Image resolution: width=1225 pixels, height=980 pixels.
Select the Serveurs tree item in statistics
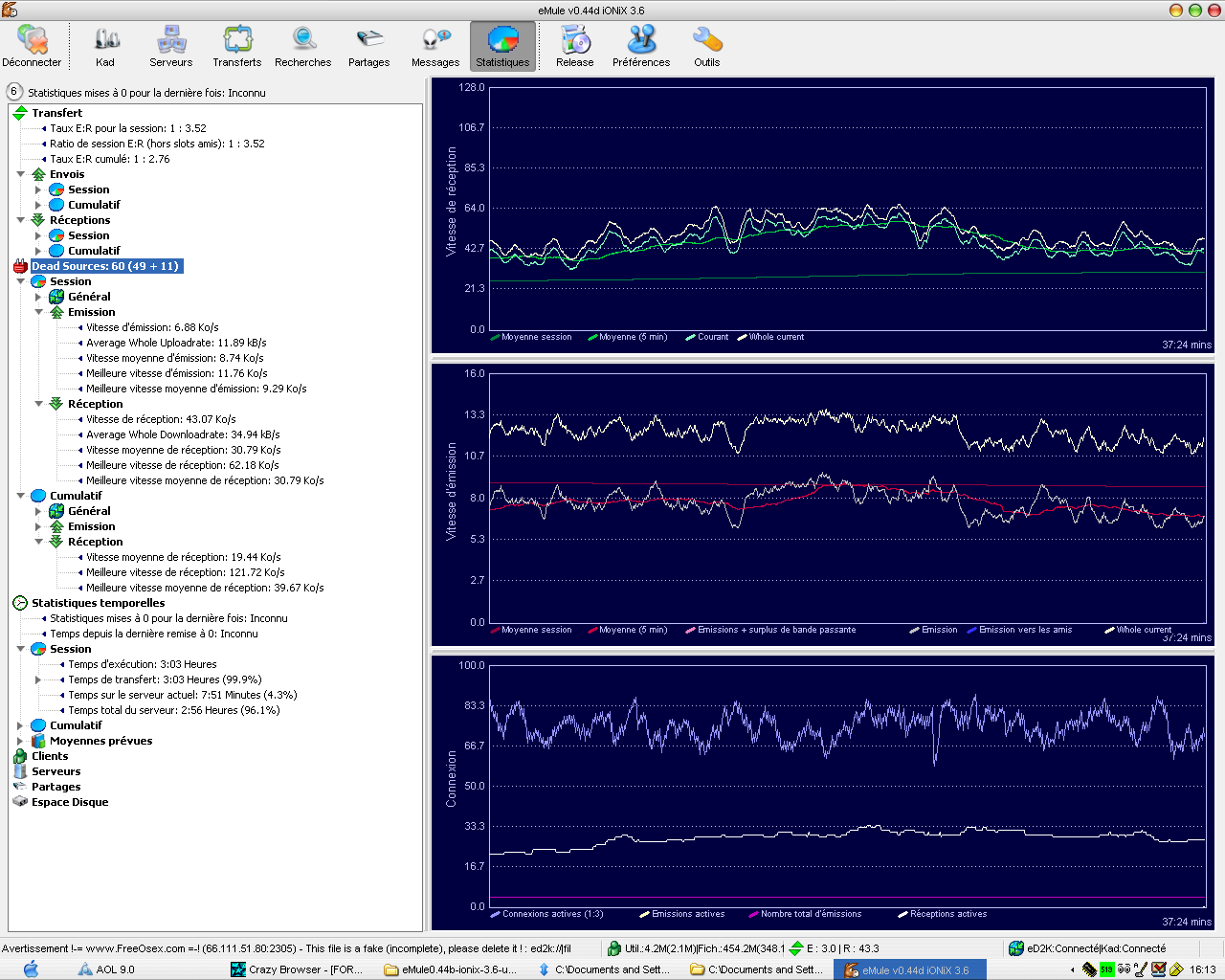tap(56, 771)
